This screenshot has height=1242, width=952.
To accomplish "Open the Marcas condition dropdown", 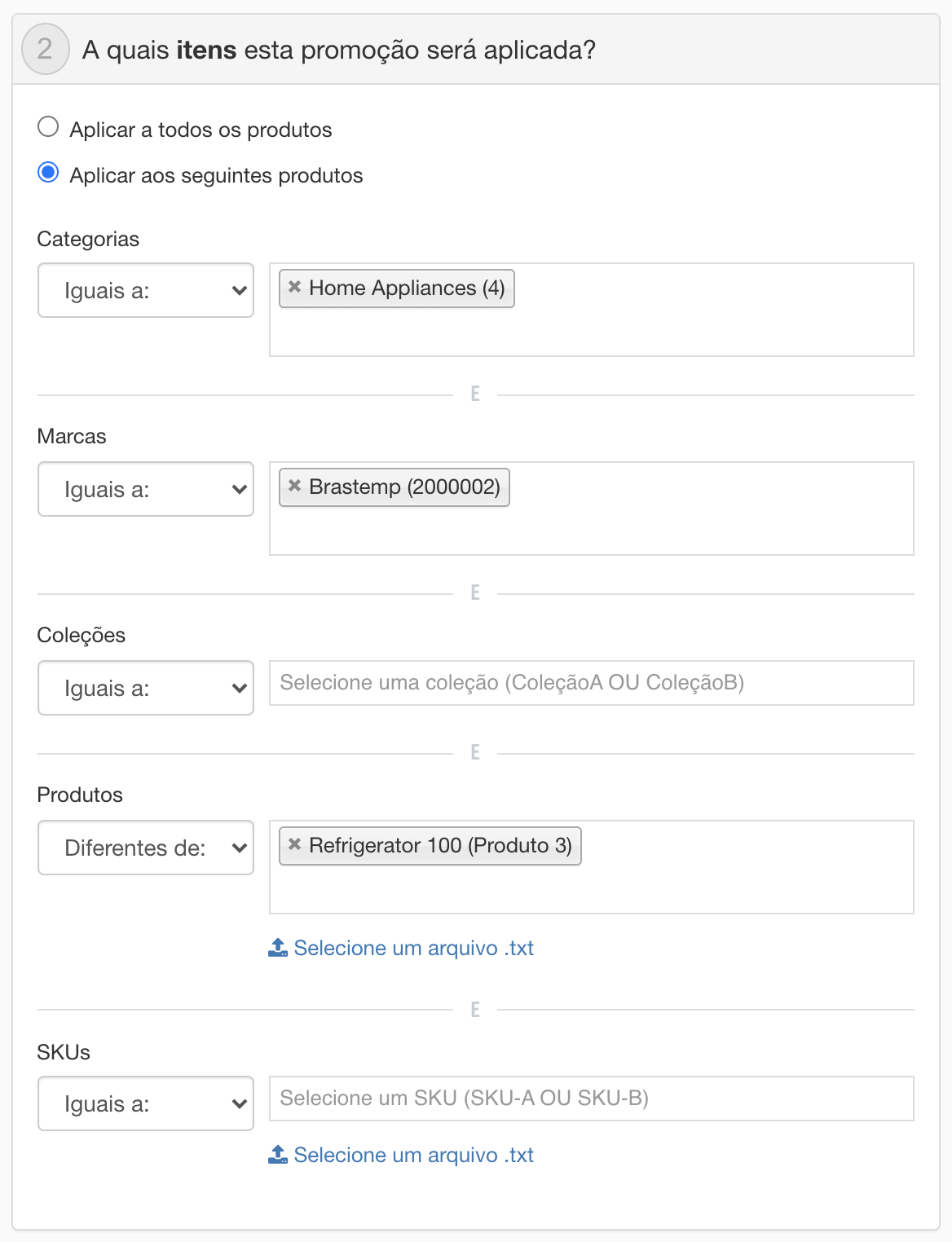I will point(146,489).
